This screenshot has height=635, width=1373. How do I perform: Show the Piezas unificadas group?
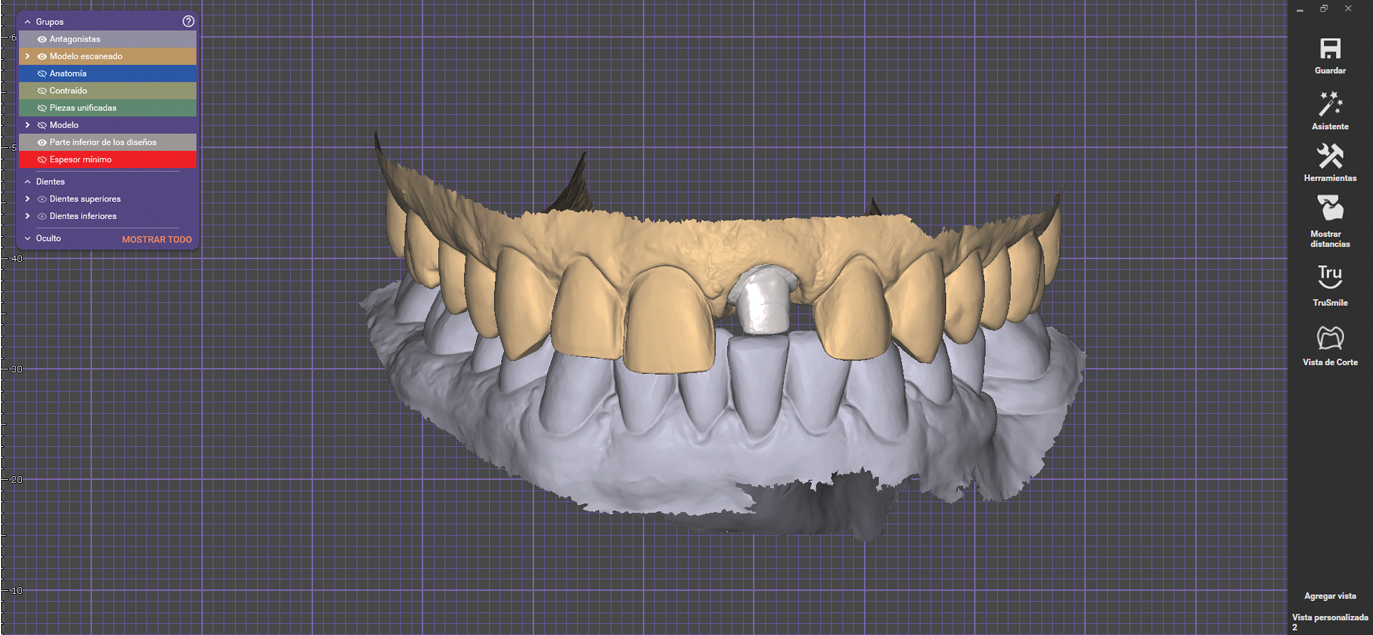pos(42,108)
